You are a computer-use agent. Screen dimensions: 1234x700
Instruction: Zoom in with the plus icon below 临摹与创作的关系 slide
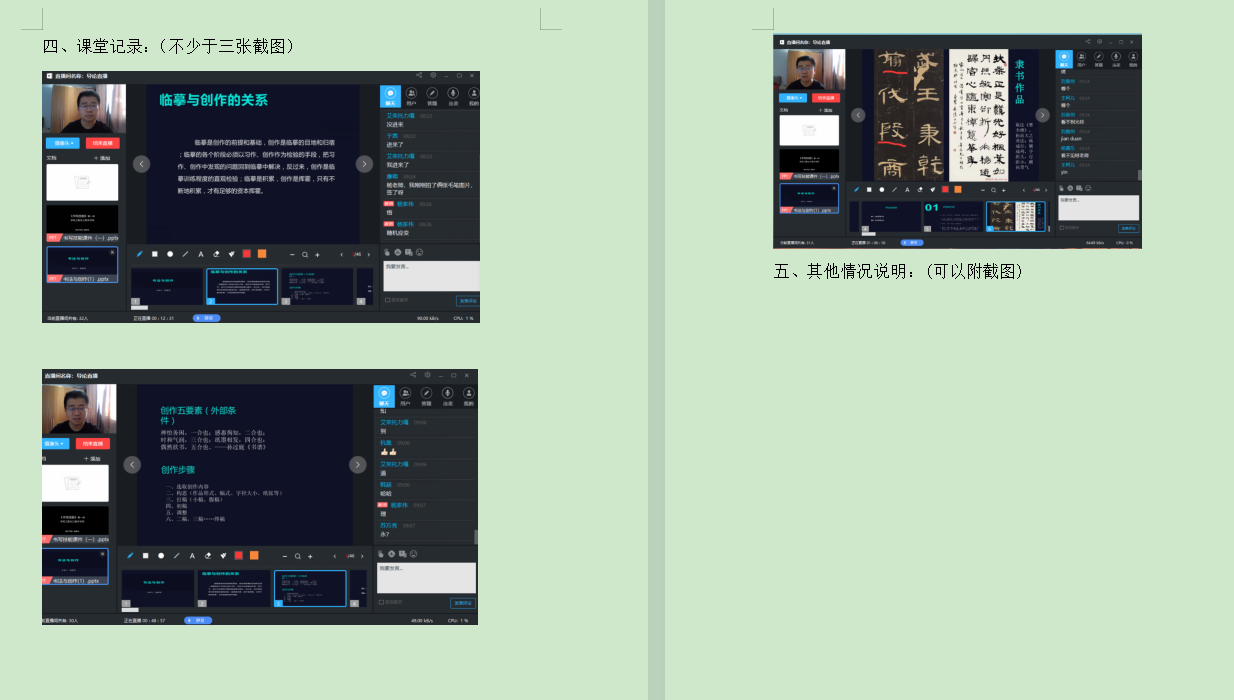click(x=317, y=254)
